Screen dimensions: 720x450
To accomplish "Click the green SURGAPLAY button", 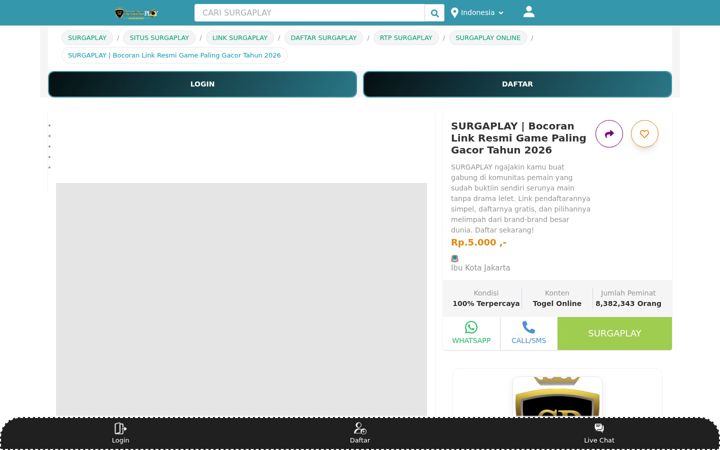I will (x=614, y=333).
